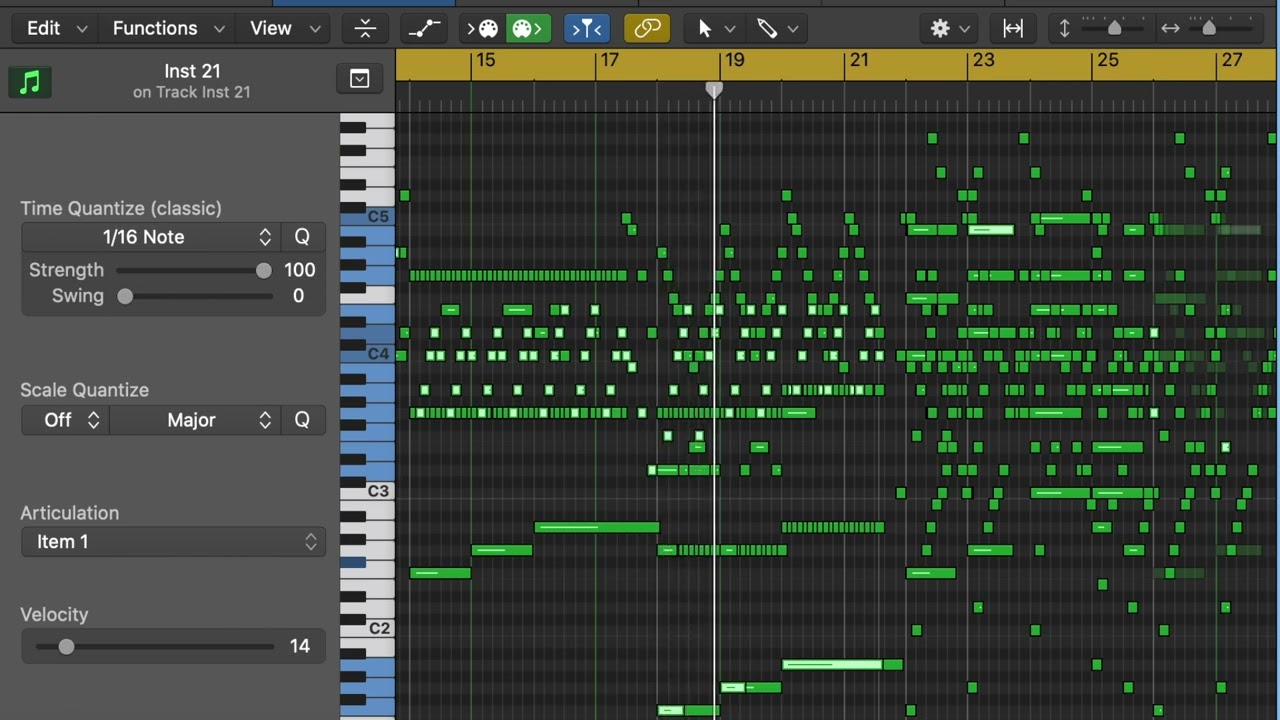
Task: Click the playhead marker in ruler
Action: (x=714, y=90)
